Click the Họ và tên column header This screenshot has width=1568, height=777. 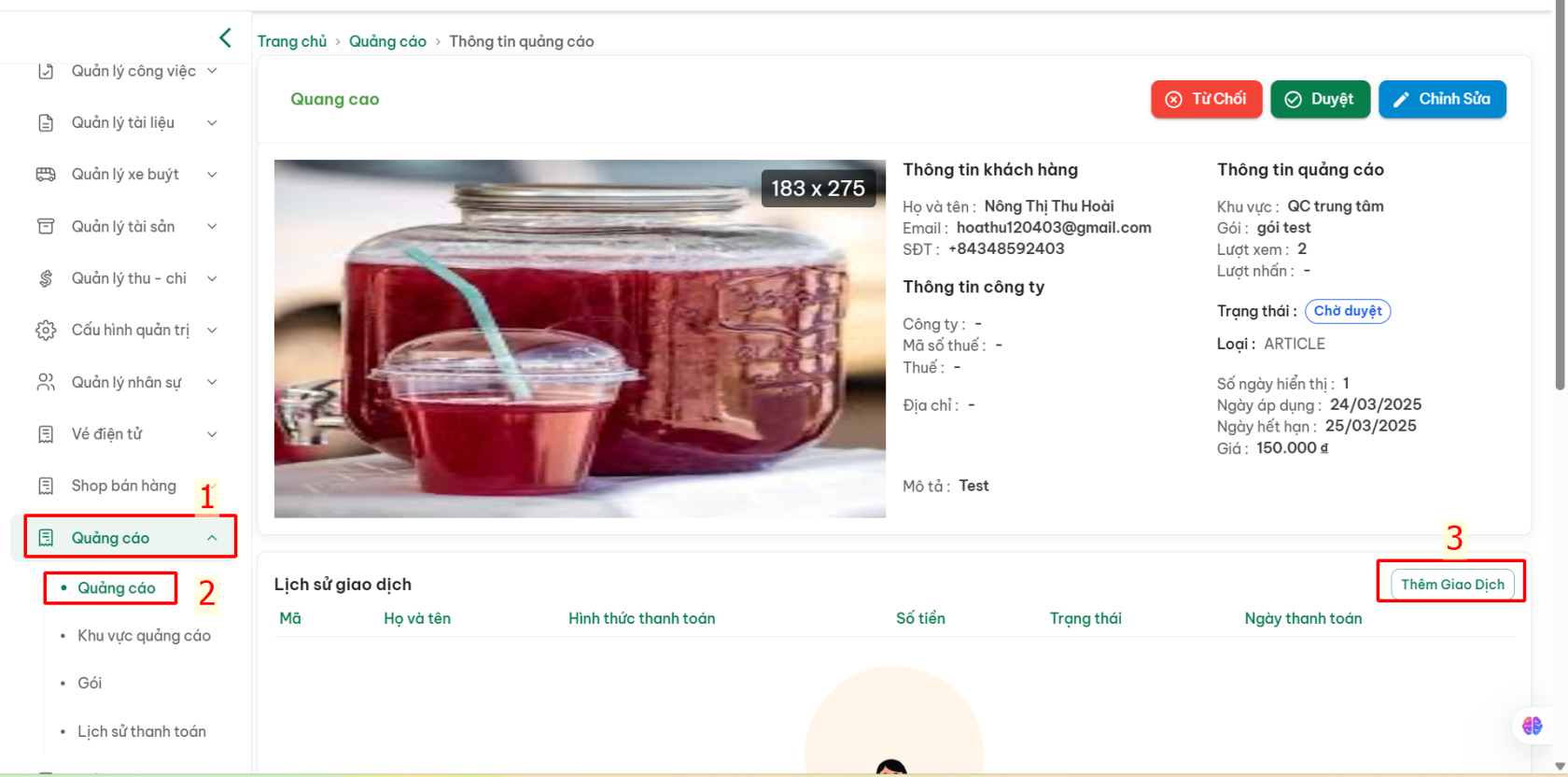click(x=417, y=618)
